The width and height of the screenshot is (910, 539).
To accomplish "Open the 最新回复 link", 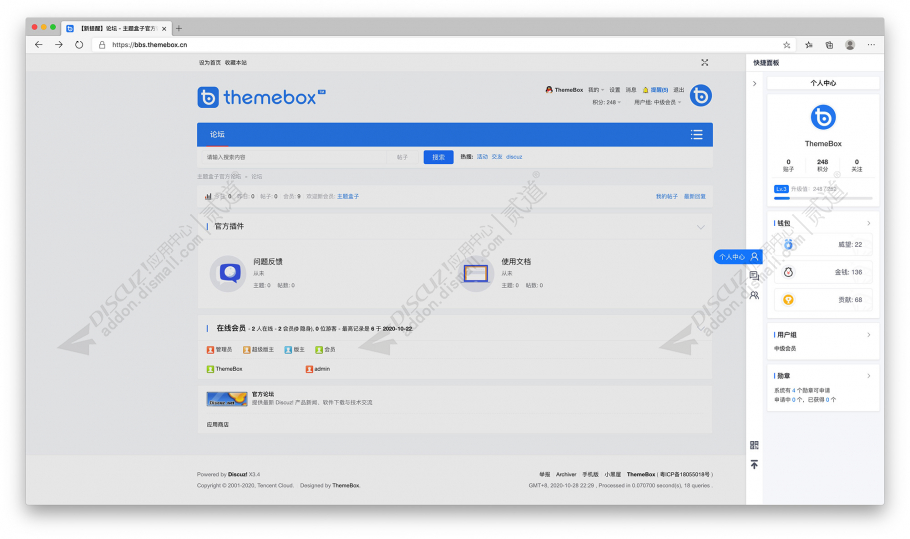I will (x=695, y=197).
